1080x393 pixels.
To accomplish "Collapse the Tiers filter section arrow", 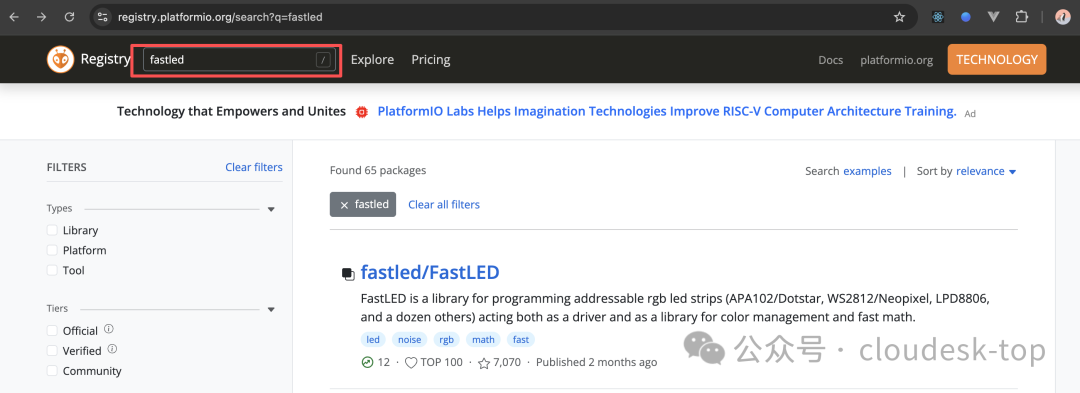I will (271, 309).
